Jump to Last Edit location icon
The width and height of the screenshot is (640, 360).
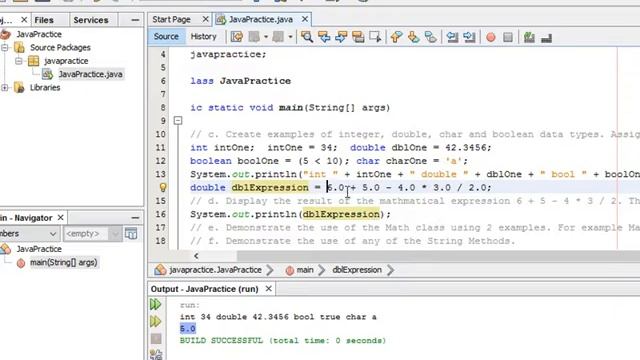tap(237, 37)
